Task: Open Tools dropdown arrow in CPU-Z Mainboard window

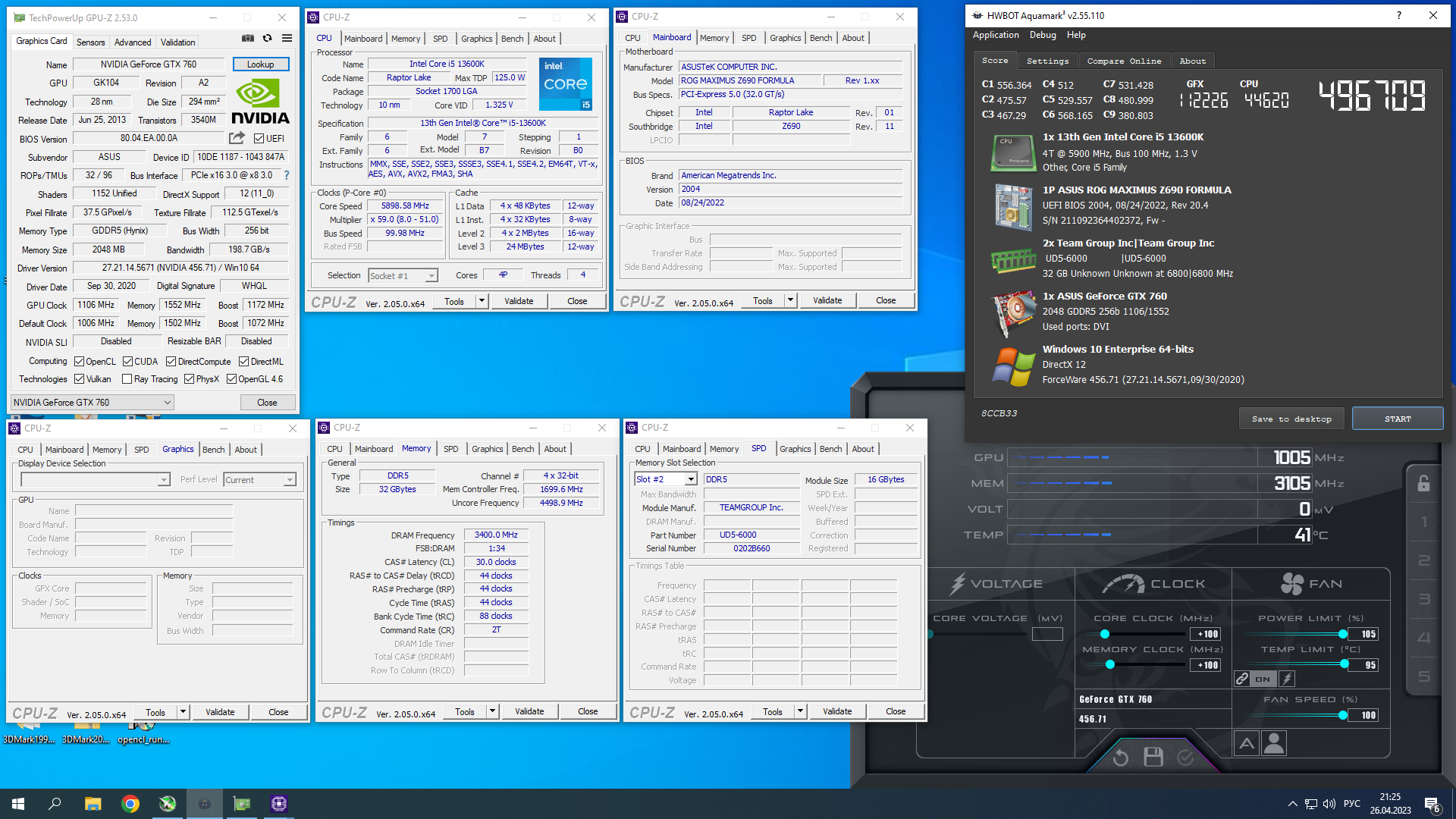Action: tap(789, 300)
